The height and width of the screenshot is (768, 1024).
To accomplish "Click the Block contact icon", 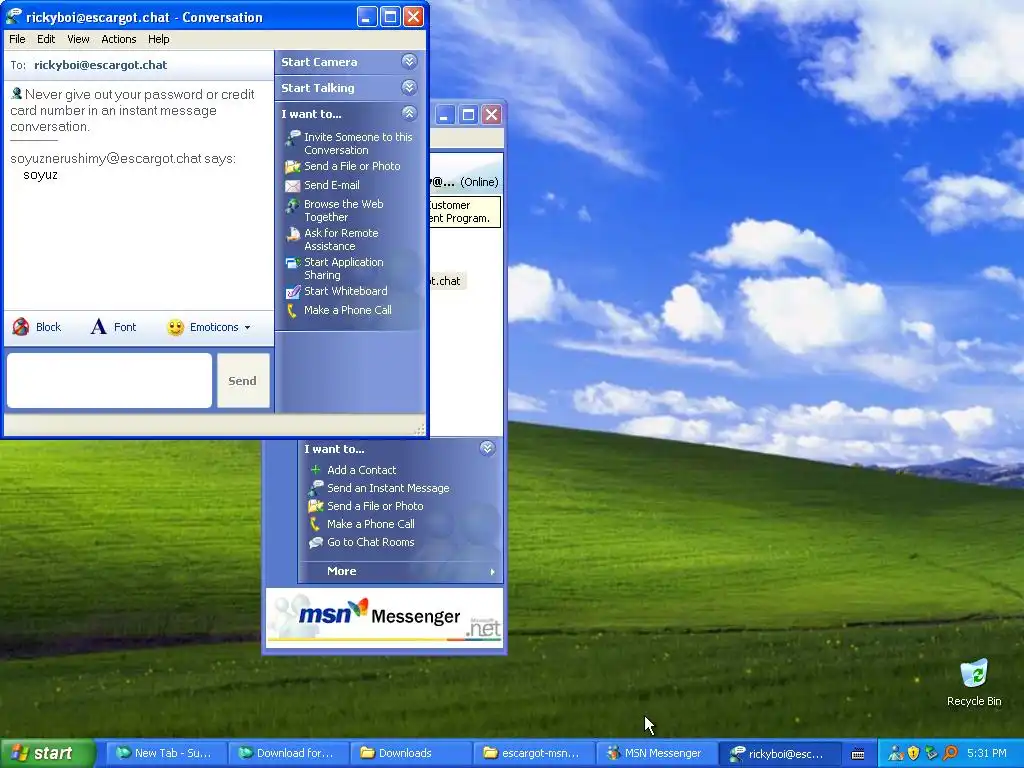I will [21, 327].
